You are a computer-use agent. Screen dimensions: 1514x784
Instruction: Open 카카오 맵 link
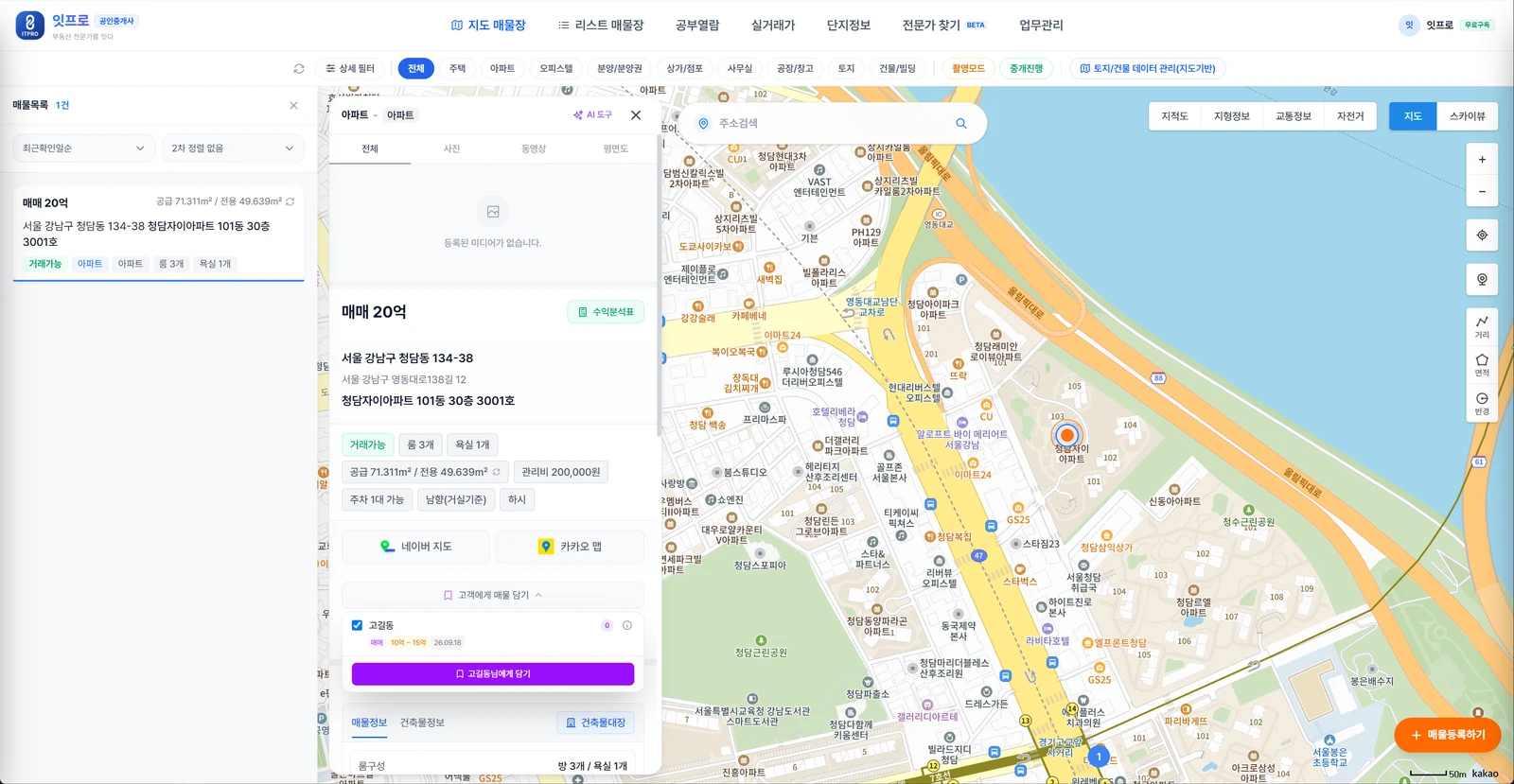coord(570,547)
